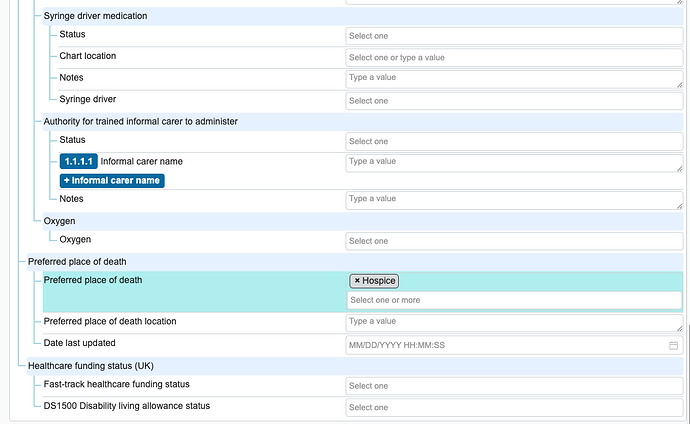The height and width of the screenshot is (424, 690).
Task: Click the Status label under informal carer authority
Action: (x=72, y=140)
